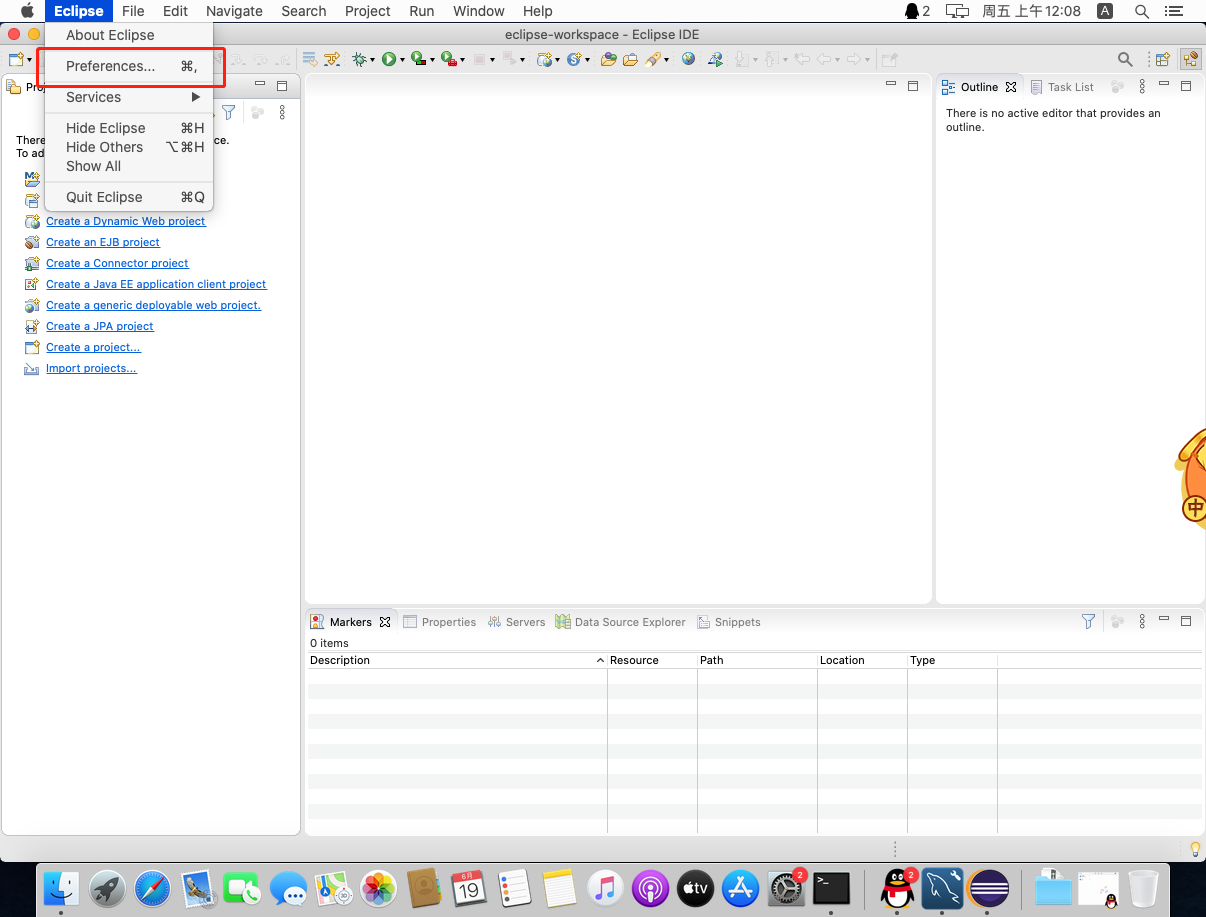Open the Project menu
Viewport: 1206px width, 917px height.
(368, 11)
